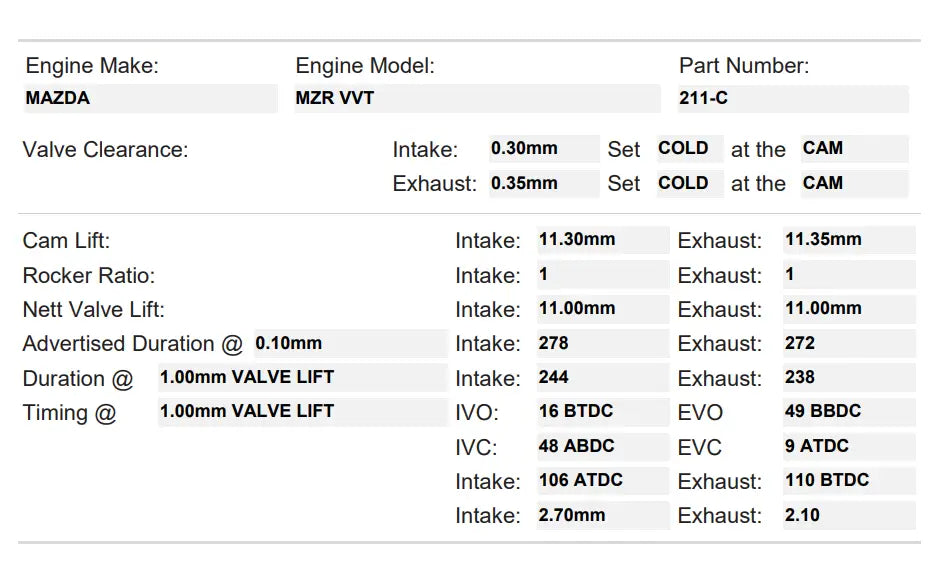Edit Advertised Duration Exhaust value 272
This screenshot has height=587, width=940.
[848, 344]
